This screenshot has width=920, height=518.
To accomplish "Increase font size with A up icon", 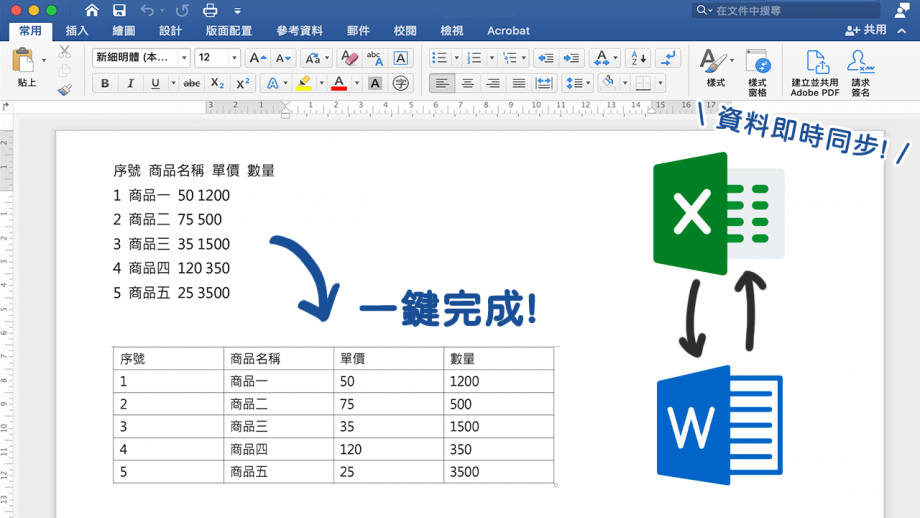I will click(258, 57).
